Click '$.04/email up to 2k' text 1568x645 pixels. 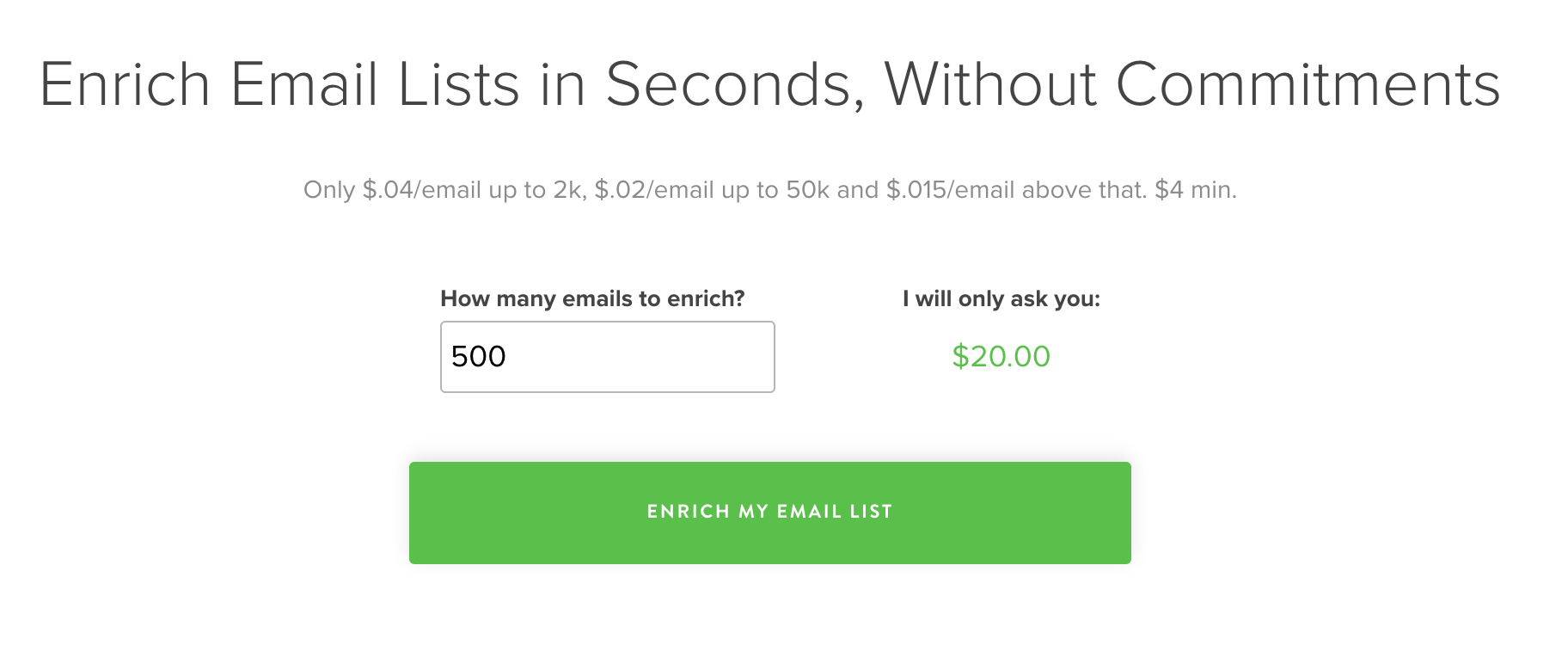point(474,189)
